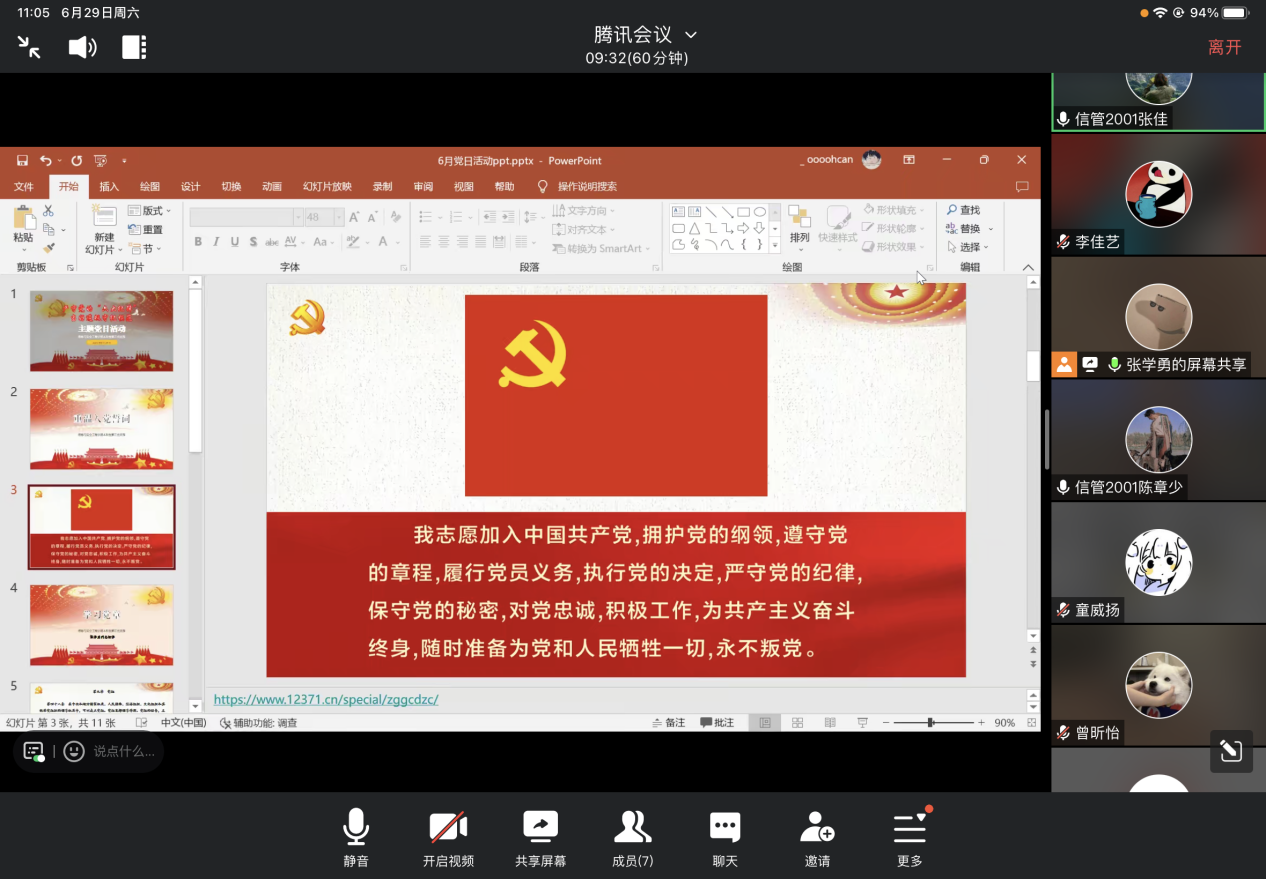Toggle bold formatting (B)
1266x879 pixels.
click(x=198, y=242)
